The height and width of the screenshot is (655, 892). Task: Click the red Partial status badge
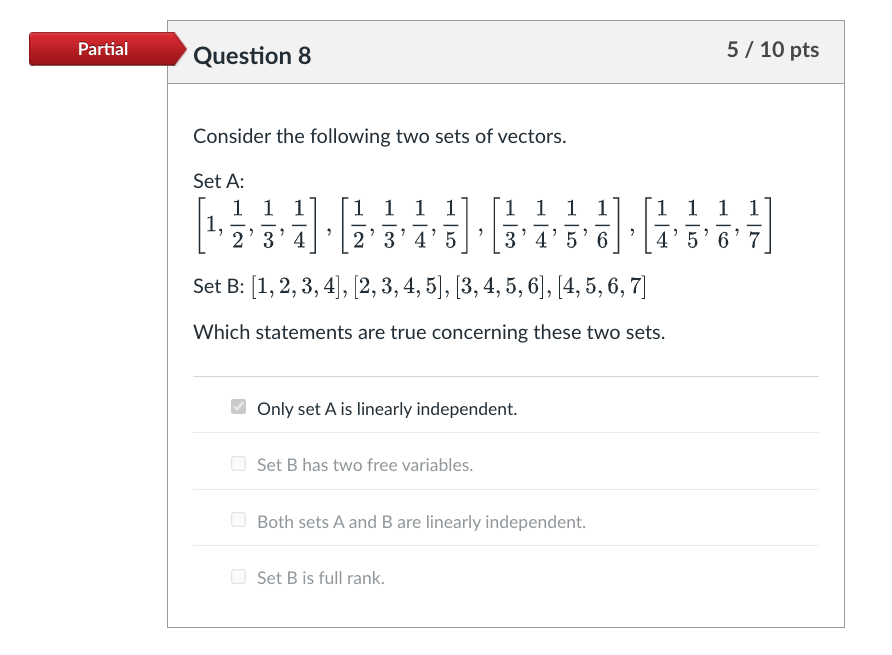click(103, 48)
